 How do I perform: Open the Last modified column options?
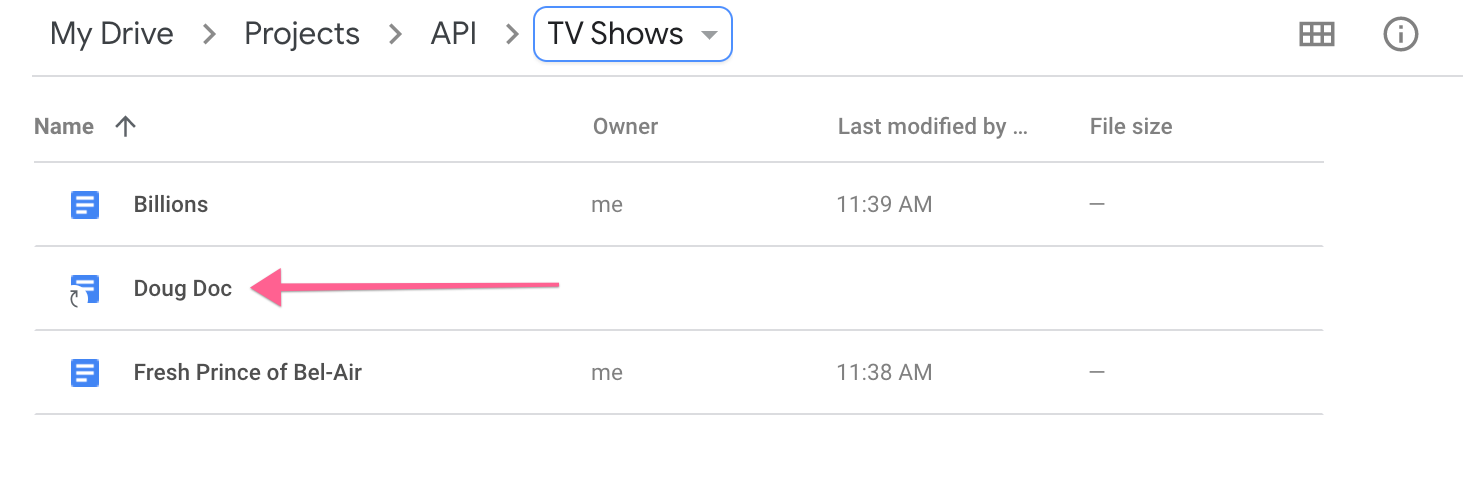click(932, 127)
